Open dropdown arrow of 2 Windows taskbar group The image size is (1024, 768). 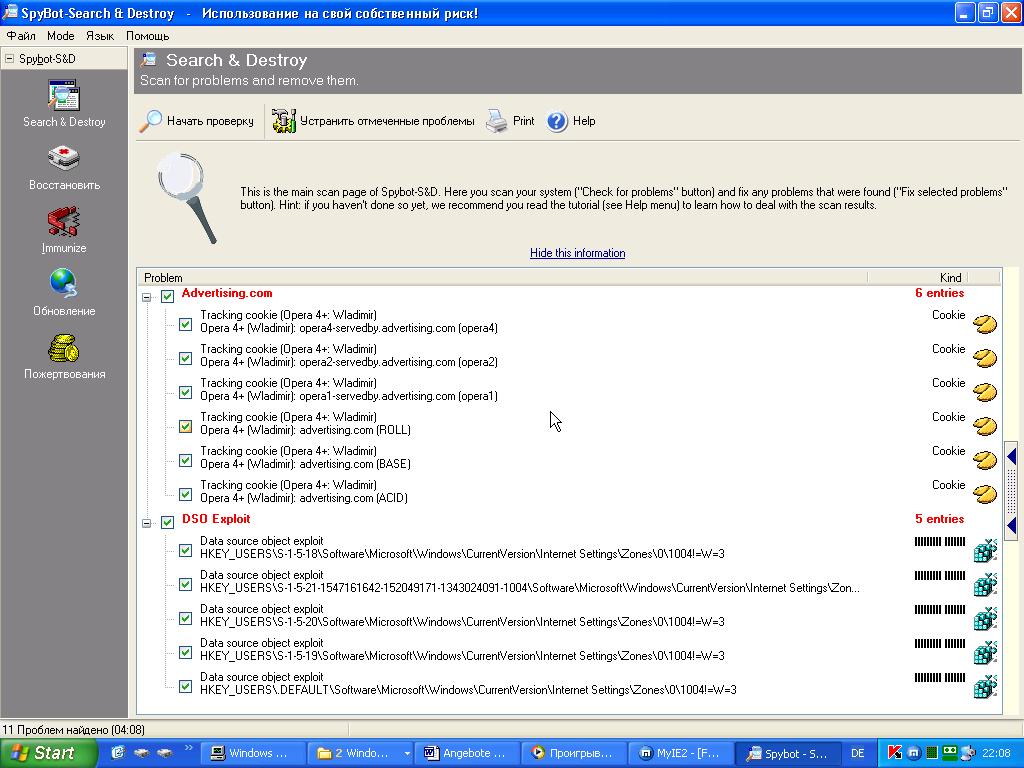pos(407,754)
